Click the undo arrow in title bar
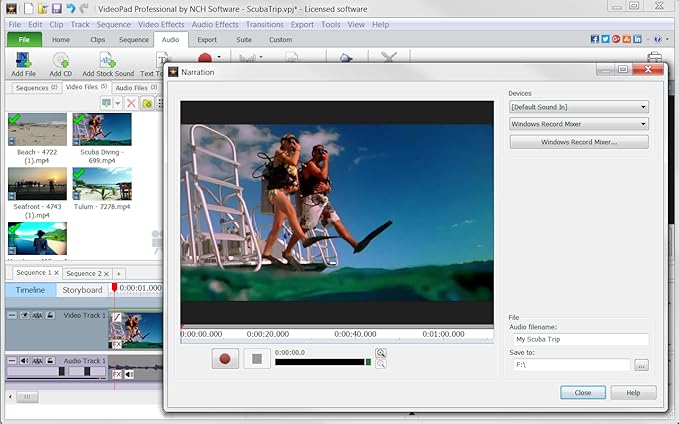This screenshot has height=424, width=679. point(70,8)
